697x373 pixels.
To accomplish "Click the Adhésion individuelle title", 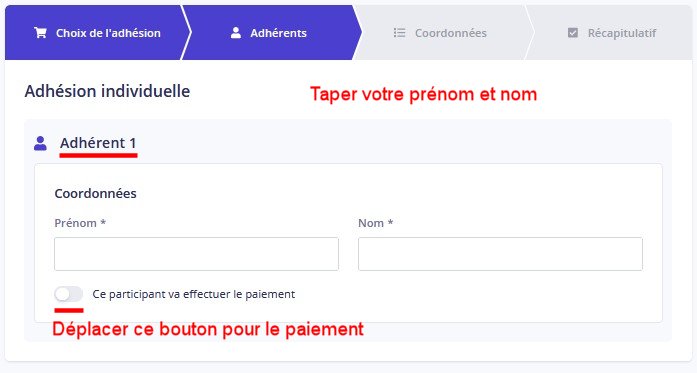I will [x=108, y=91].
